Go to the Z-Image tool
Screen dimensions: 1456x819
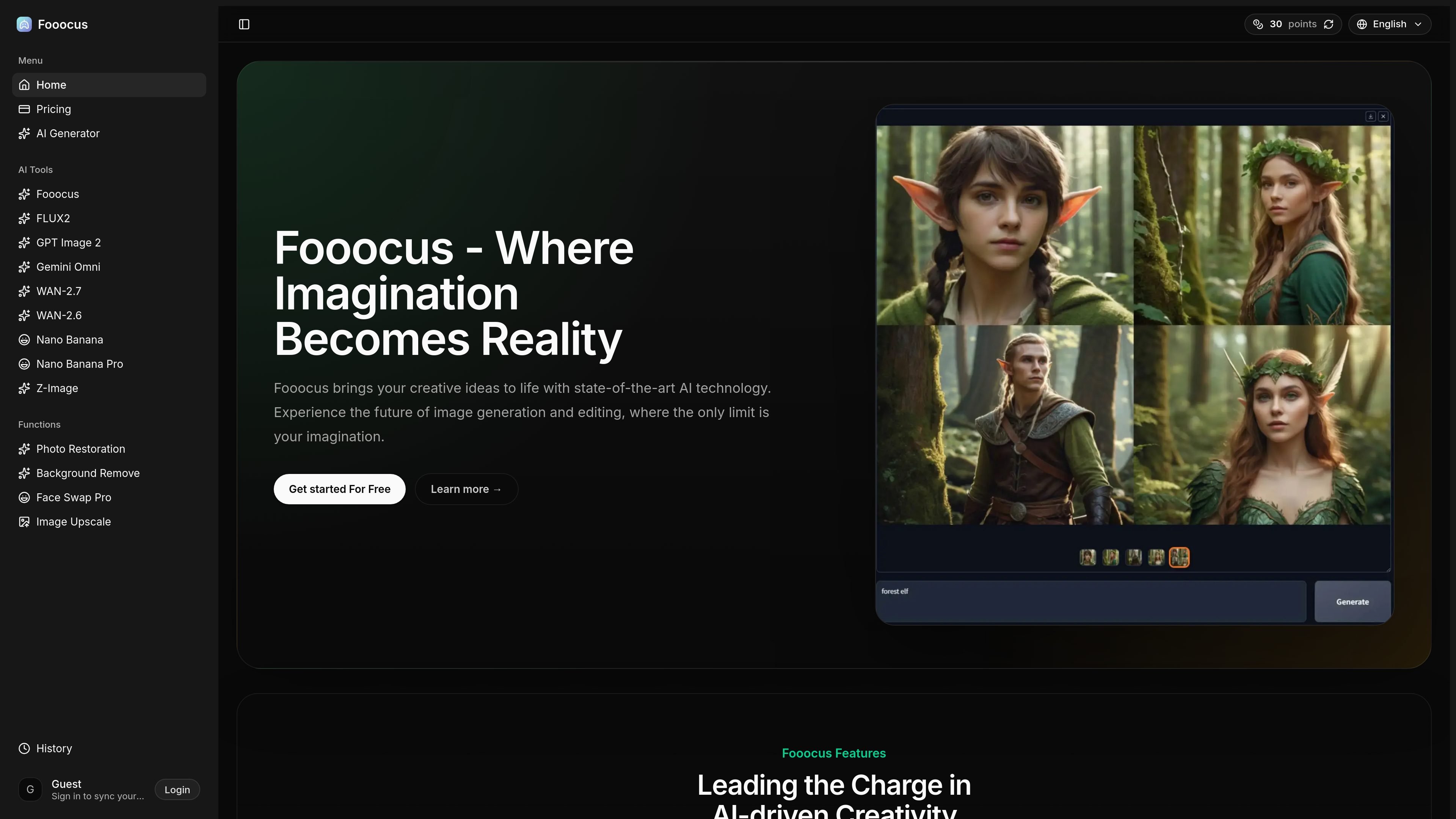pos(109,388)
